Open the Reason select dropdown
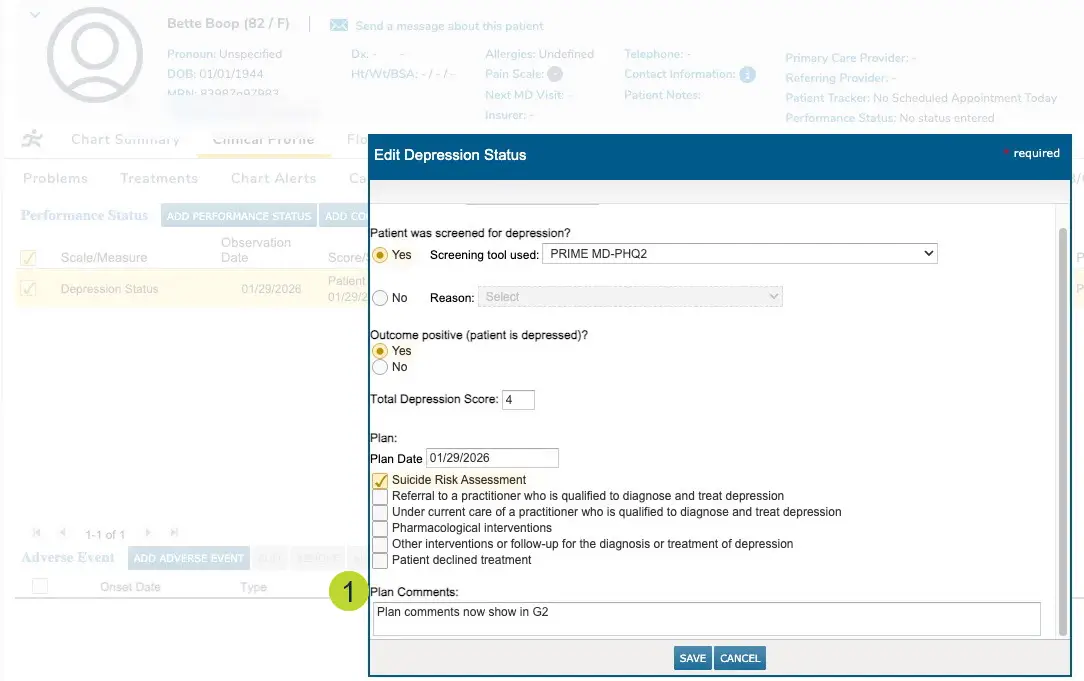Screen dimensions: 1084x681 pyautogui.click(x=630, y=297)
